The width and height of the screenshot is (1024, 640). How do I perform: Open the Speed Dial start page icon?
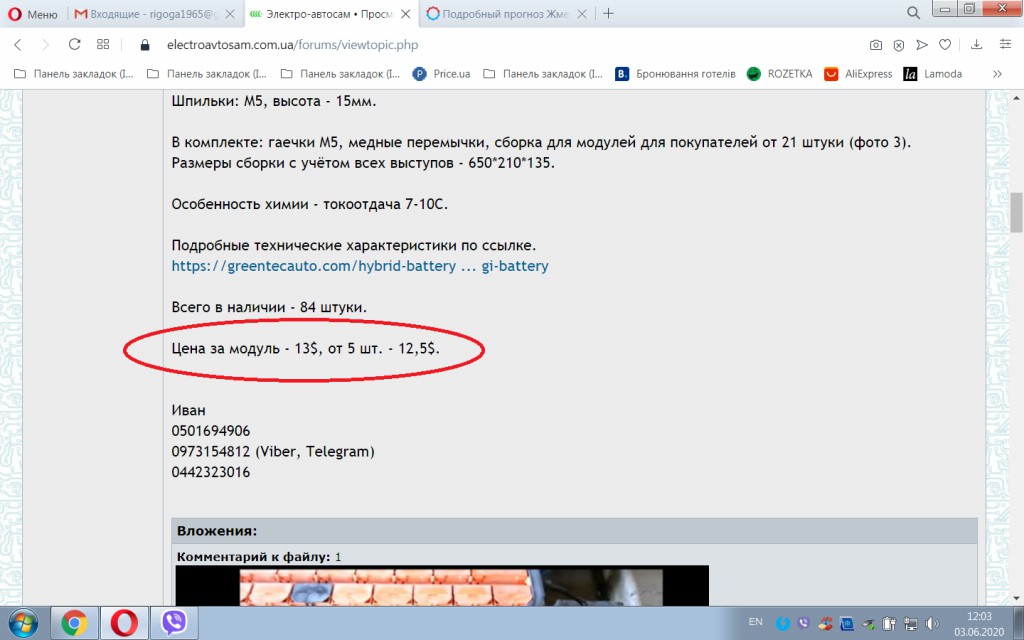103,44
